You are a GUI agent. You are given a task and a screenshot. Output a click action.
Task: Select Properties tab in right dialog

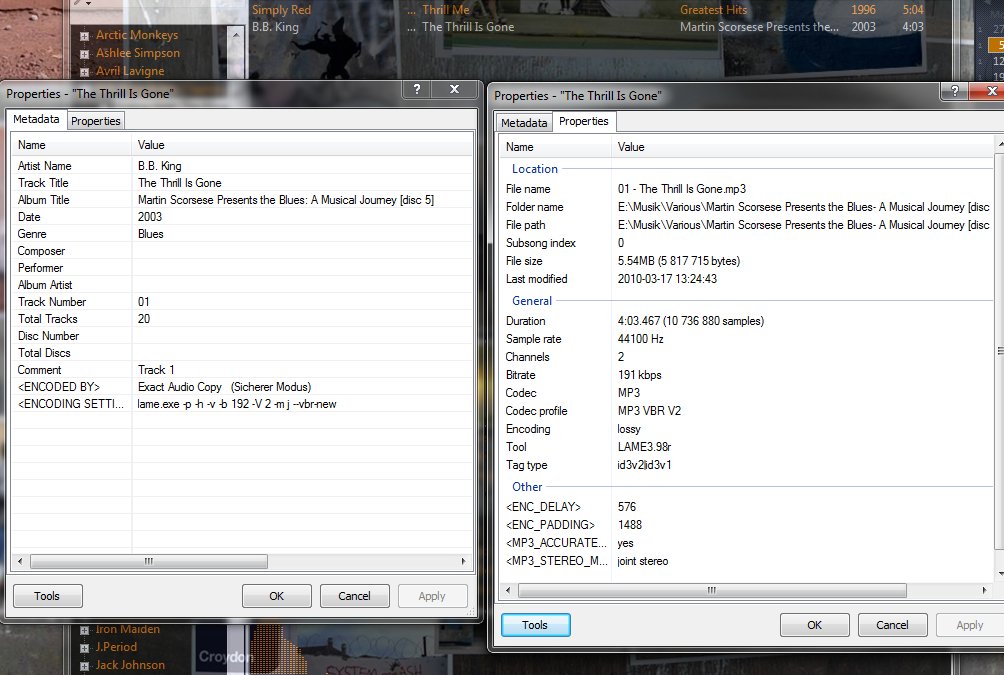pos(583,121)
